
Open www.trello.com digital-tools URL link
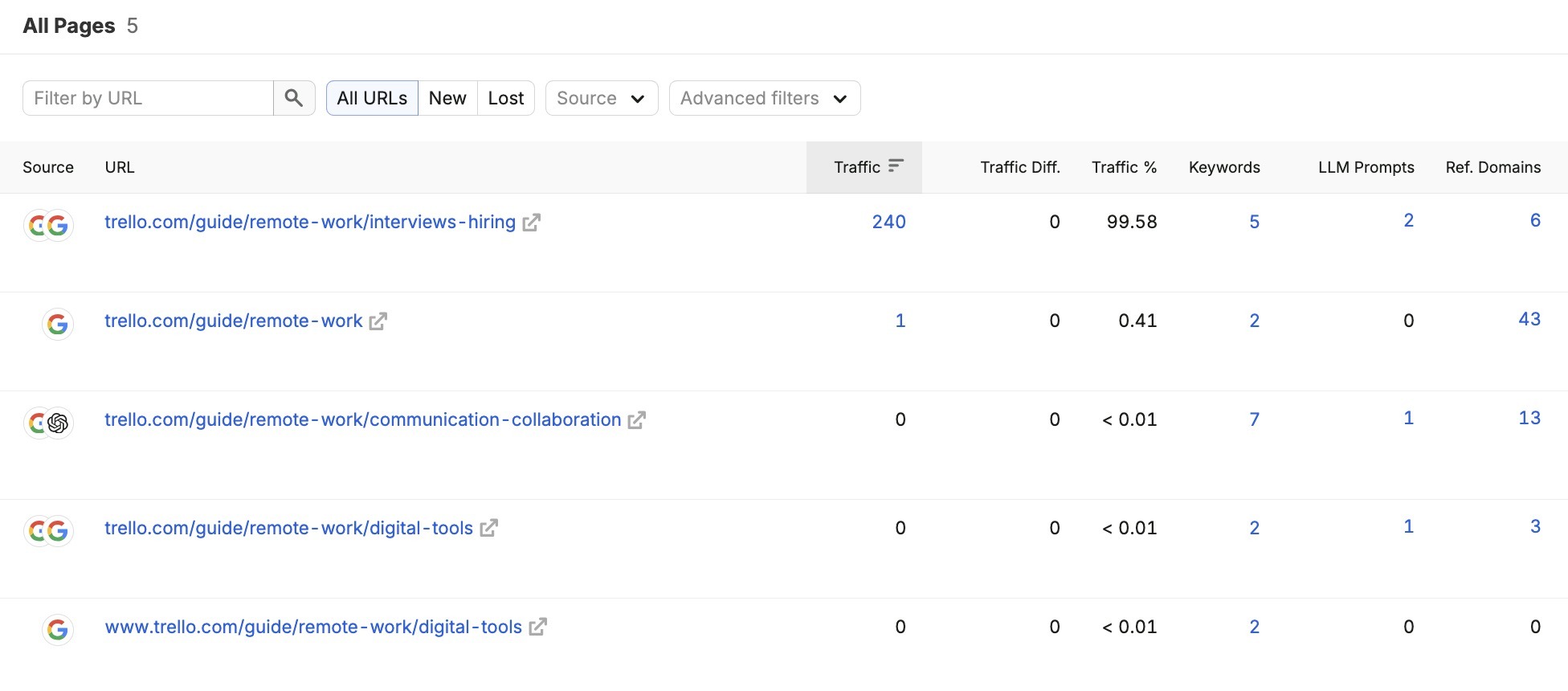tap(314, 627)
